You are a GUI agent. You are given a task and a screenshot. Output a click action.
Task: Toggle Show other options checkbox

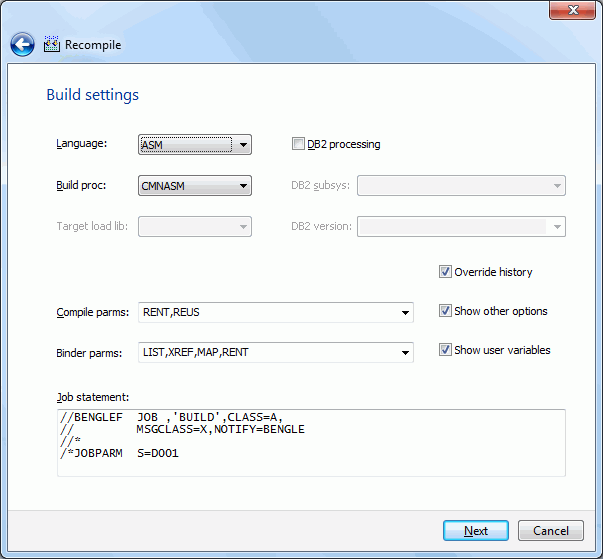click(x=445, y=311)
